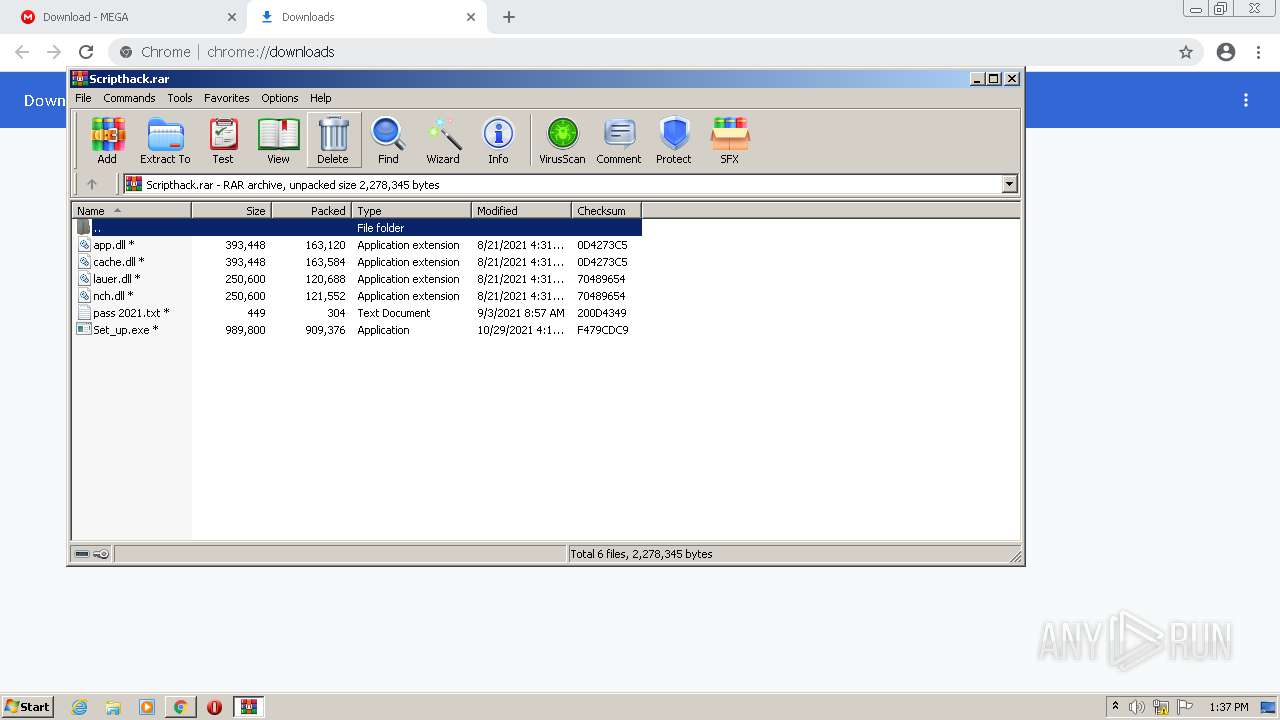Open the Favorites menu
The image size is (1280, 720).
227,98
